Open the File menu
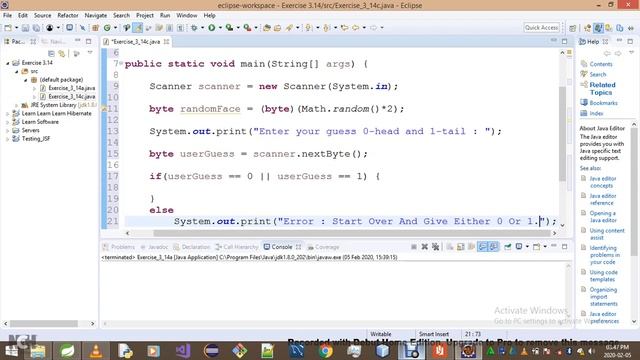640x360 pixels. 7,16
